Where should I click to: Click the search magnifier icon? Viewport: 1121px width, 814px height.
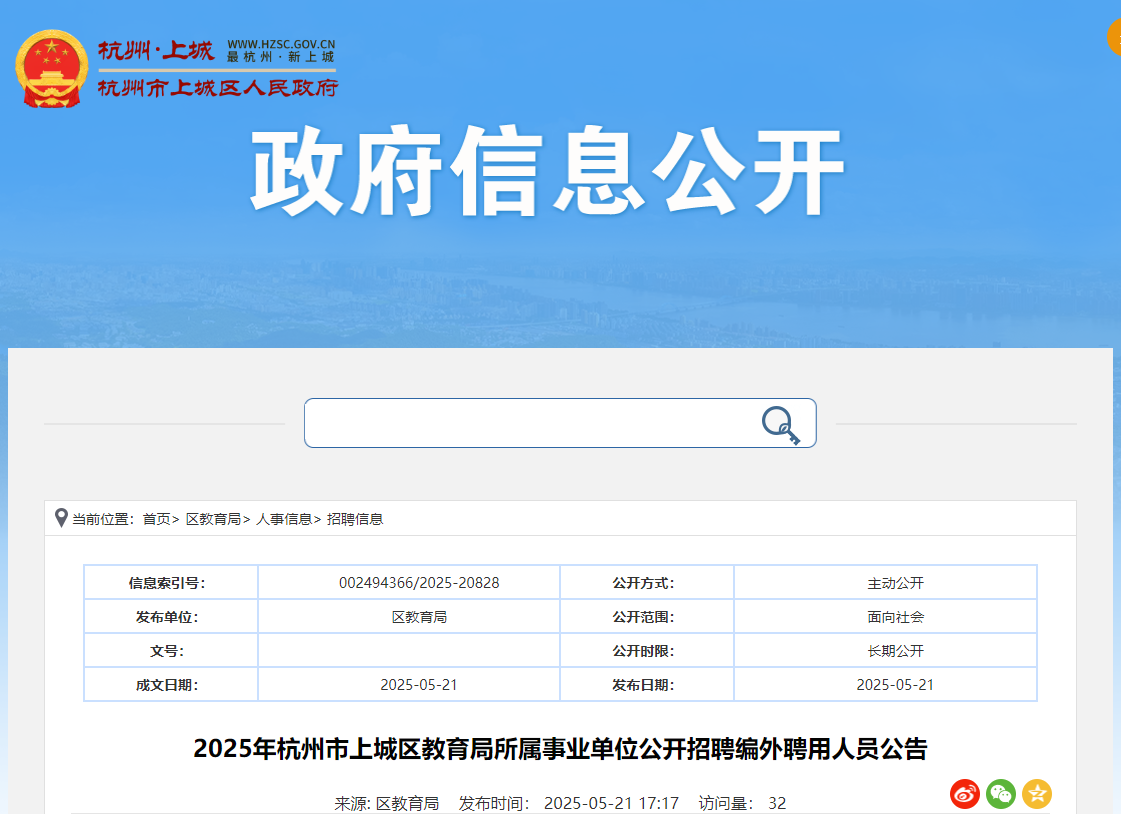(x=780, y=424)
